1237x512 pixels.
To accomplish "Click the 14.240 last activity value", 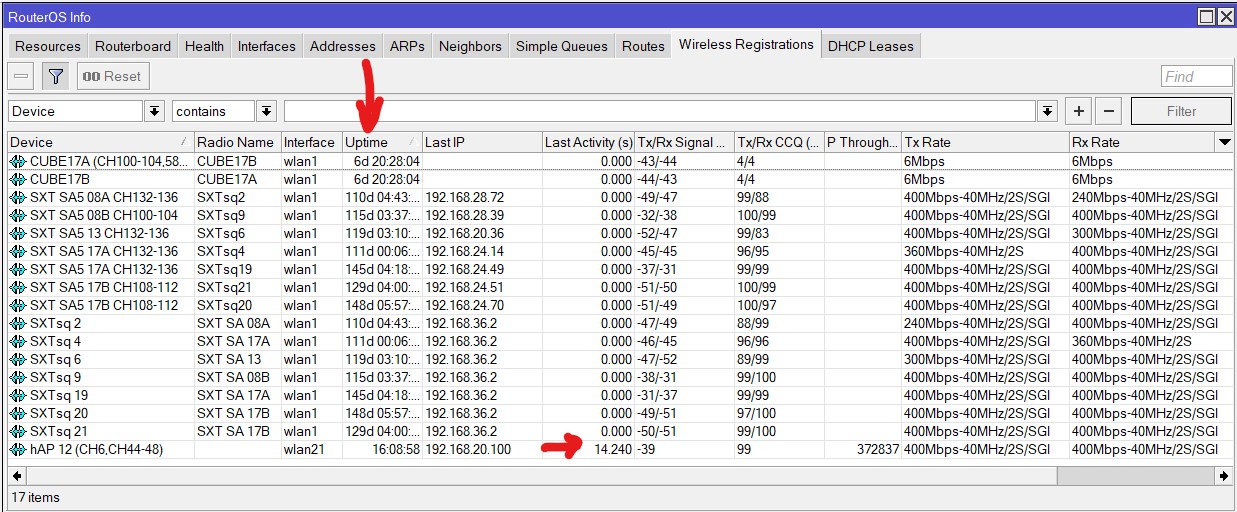I will tap(611, 449).
